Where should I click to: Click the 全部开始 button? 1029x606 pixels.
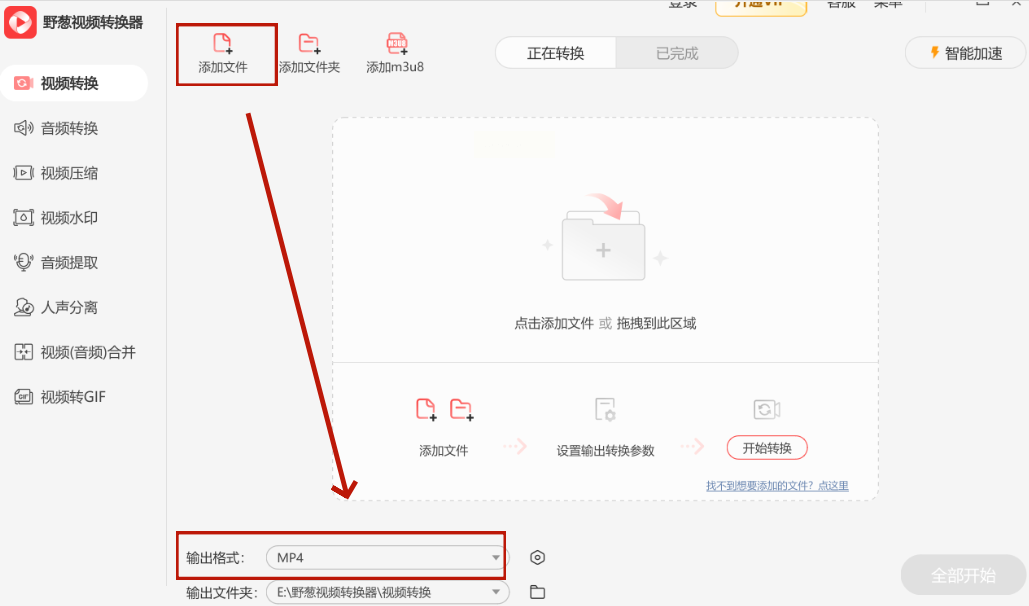(963, 576)
